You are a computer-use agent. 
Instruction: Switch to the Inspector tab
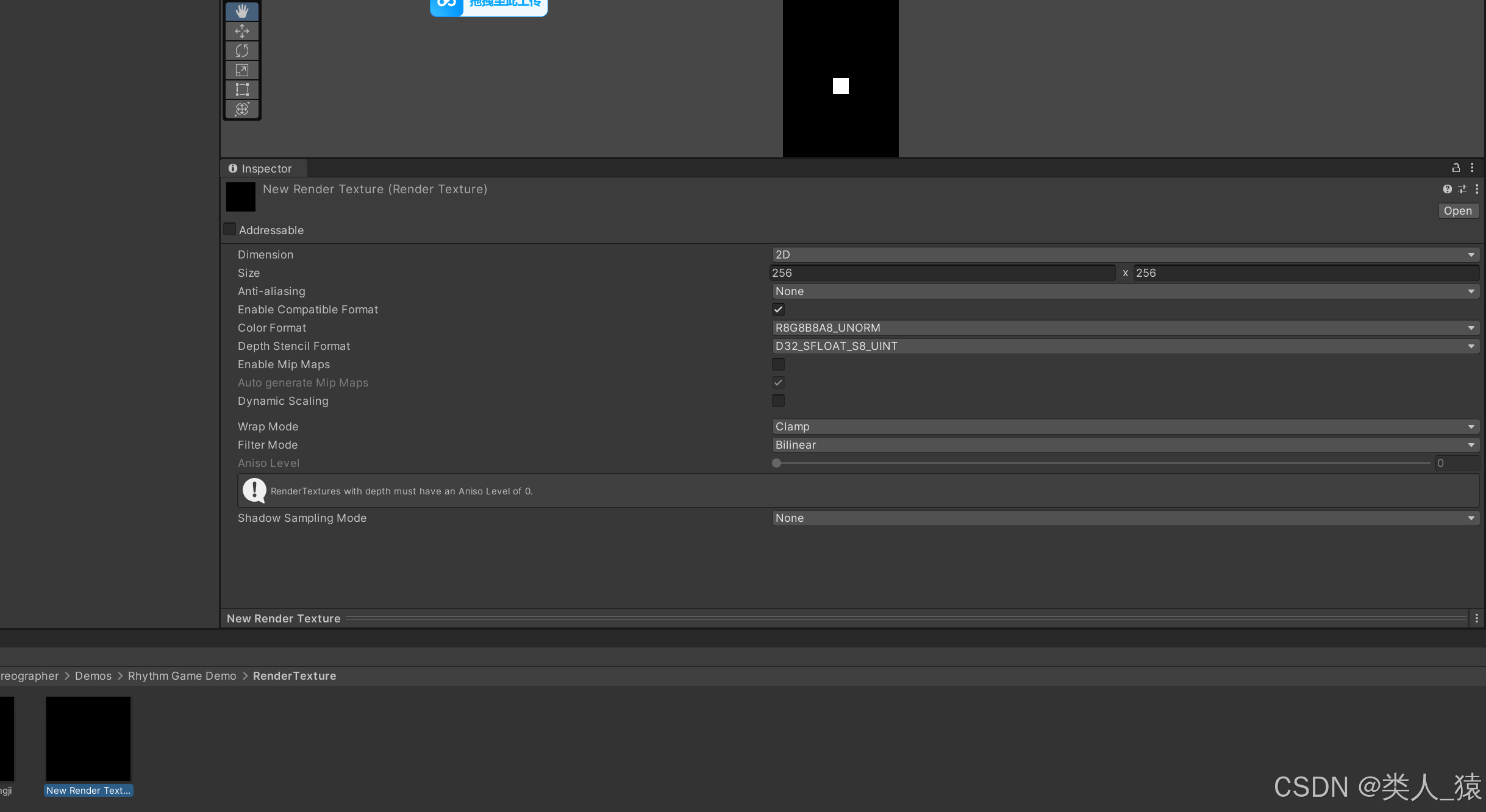click(261, 168)
